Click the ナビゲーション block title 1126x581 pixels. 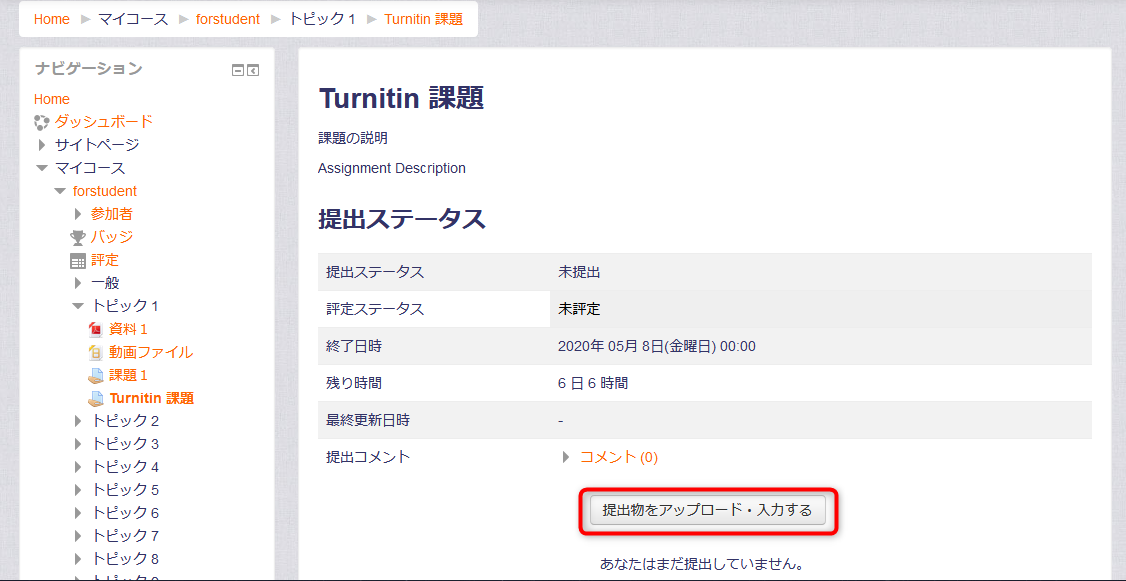pos(88,69)
